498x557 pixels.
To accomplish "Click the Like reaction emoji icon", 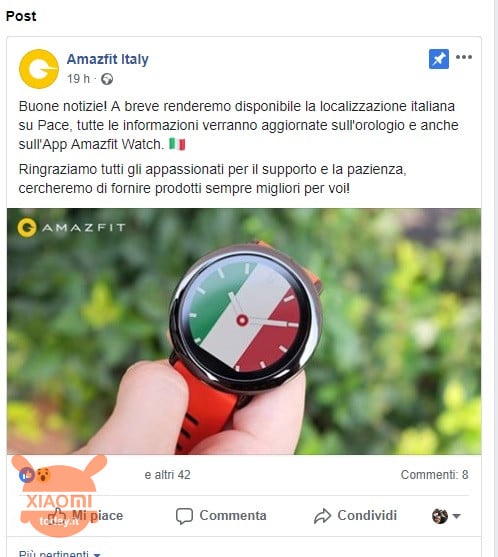I will pyautogui.click(x=27, y=475).
